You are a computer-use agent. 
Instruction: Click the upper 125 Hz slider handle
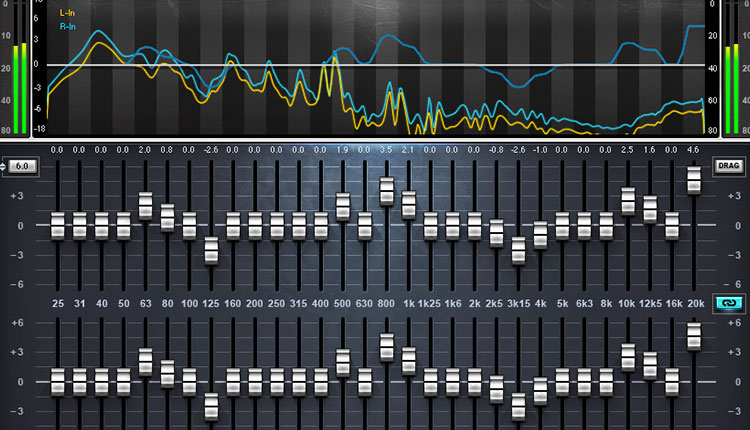[x=211, y=249]
